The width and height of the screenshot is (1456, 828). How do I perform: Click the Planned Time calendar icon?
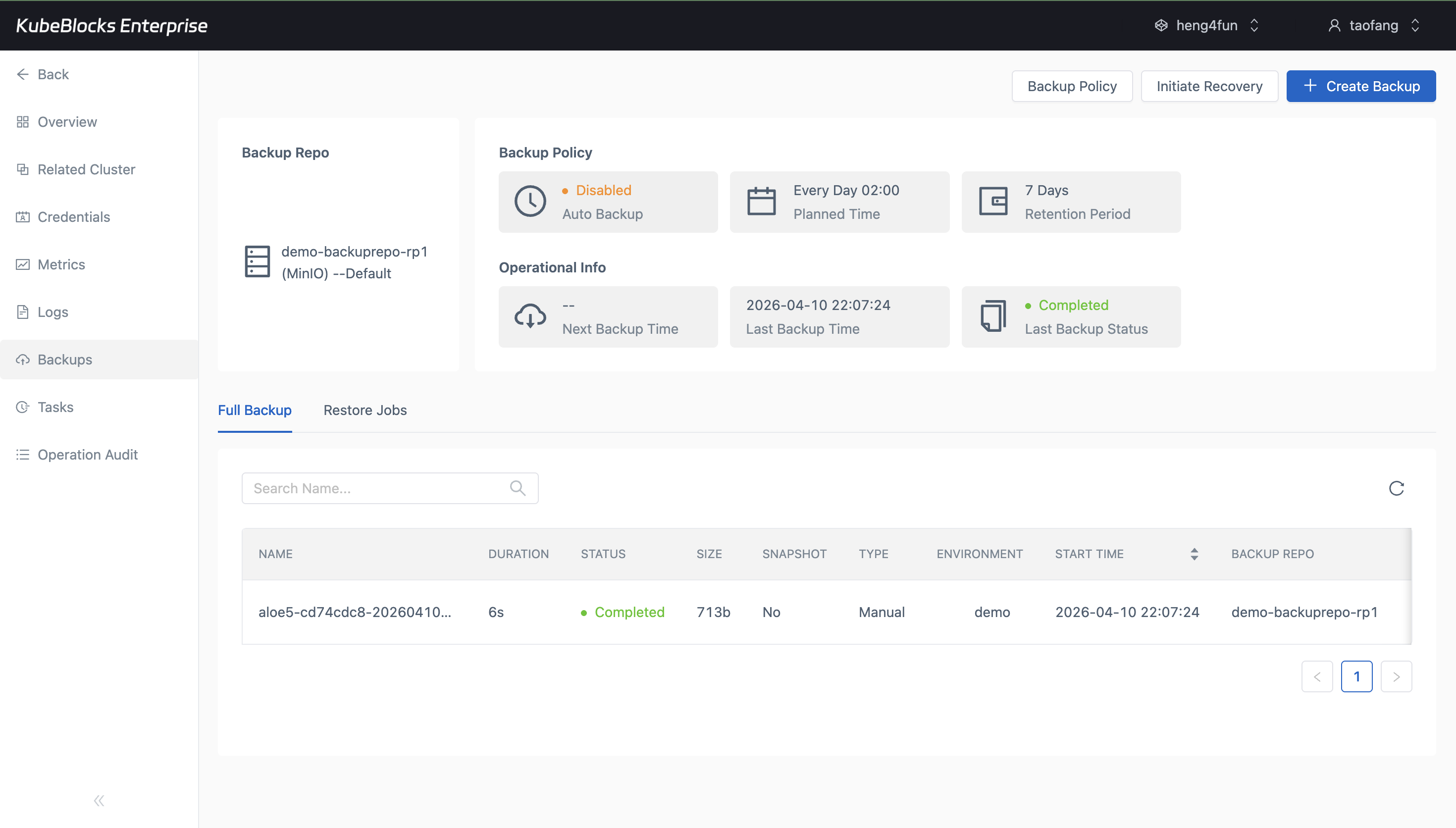click(761, 202)
